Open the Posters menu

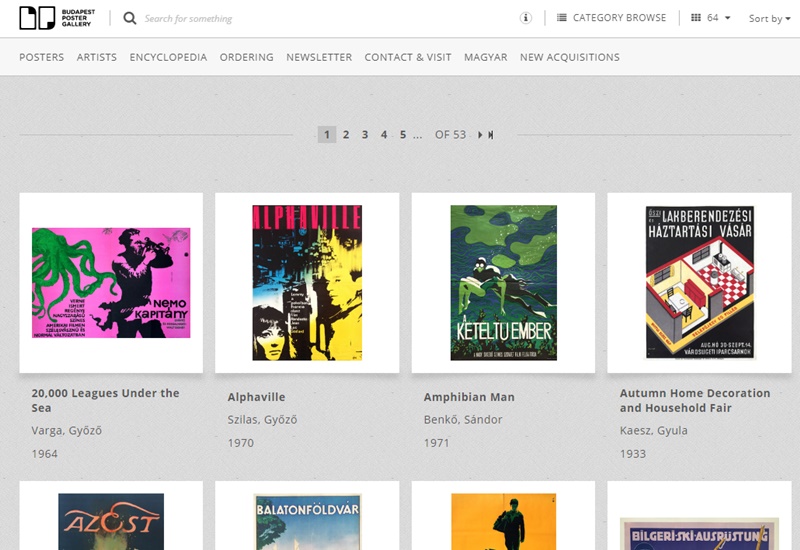pyautogui.click(x=42, y=57)
